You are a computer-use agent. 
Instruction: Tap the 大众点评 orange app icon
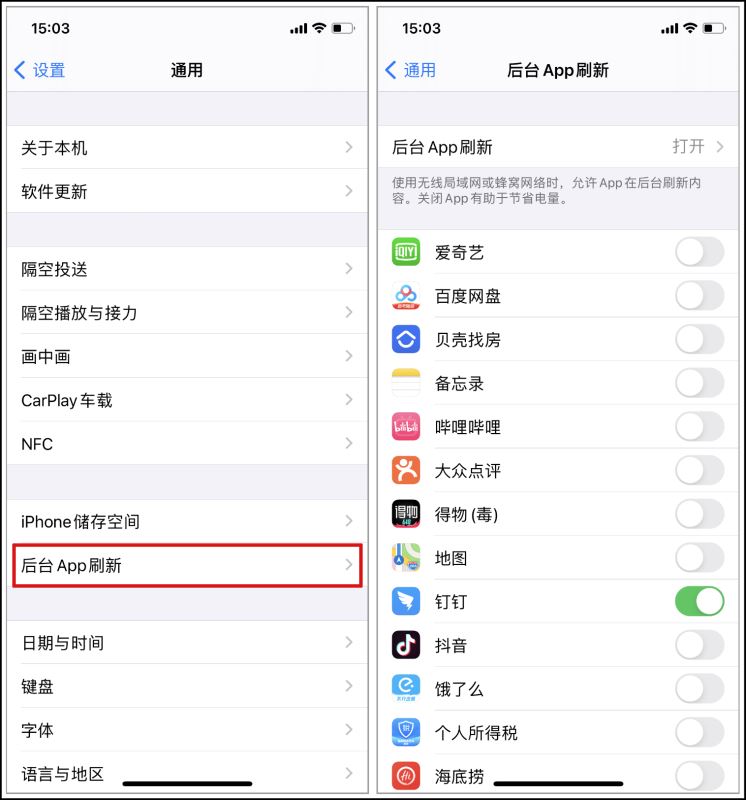[406, 470]
